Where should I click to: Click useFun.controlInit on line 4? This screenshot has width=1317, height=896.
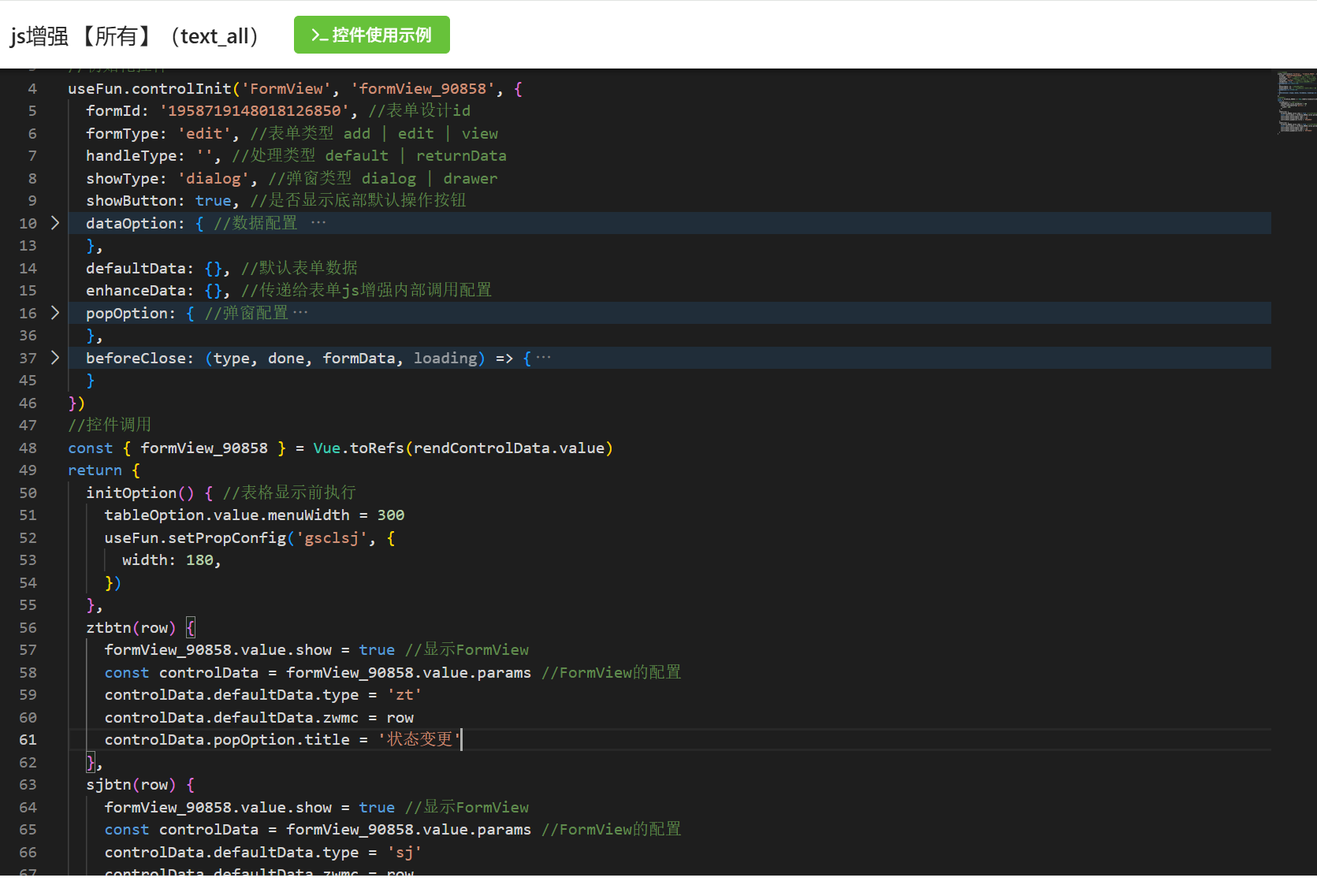tap(150, 89)
